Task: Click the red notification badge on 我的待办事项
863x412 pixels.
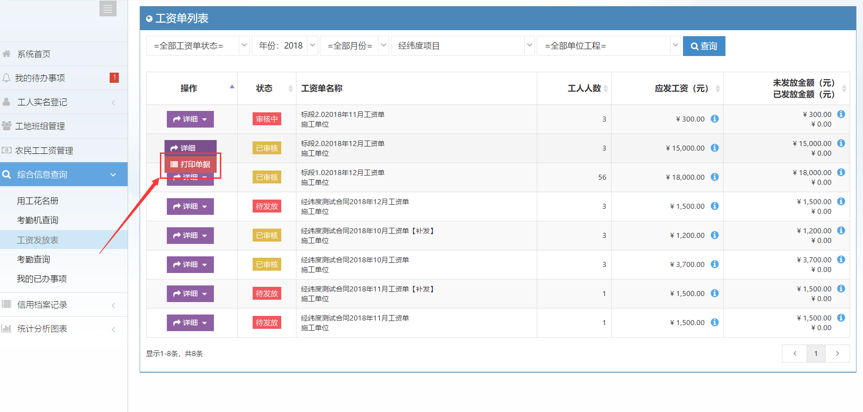Action: coord(114,78)
